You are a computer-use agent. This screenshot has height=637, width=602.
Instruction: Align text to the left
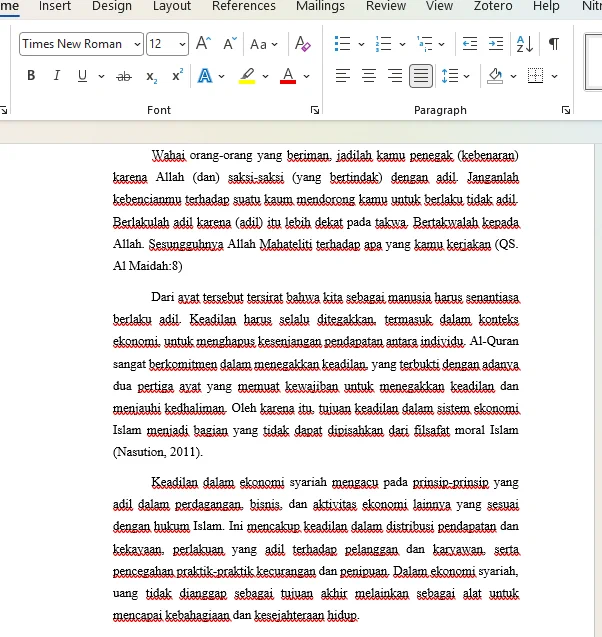point(343,76)
